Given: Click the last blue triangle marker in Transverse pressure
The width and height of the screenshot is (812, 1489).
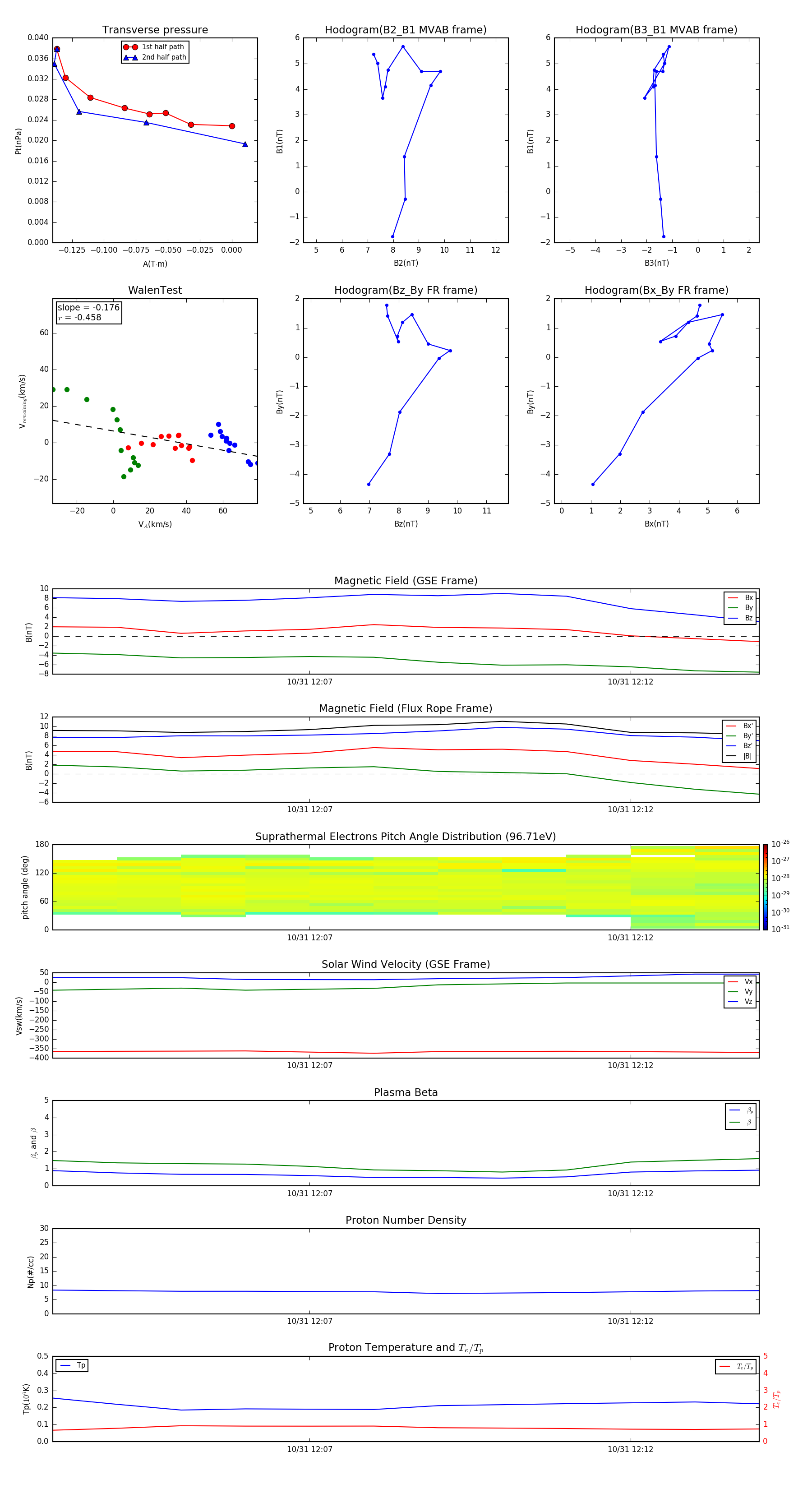Looking at the screenshot, I should [x=245, y=144].
